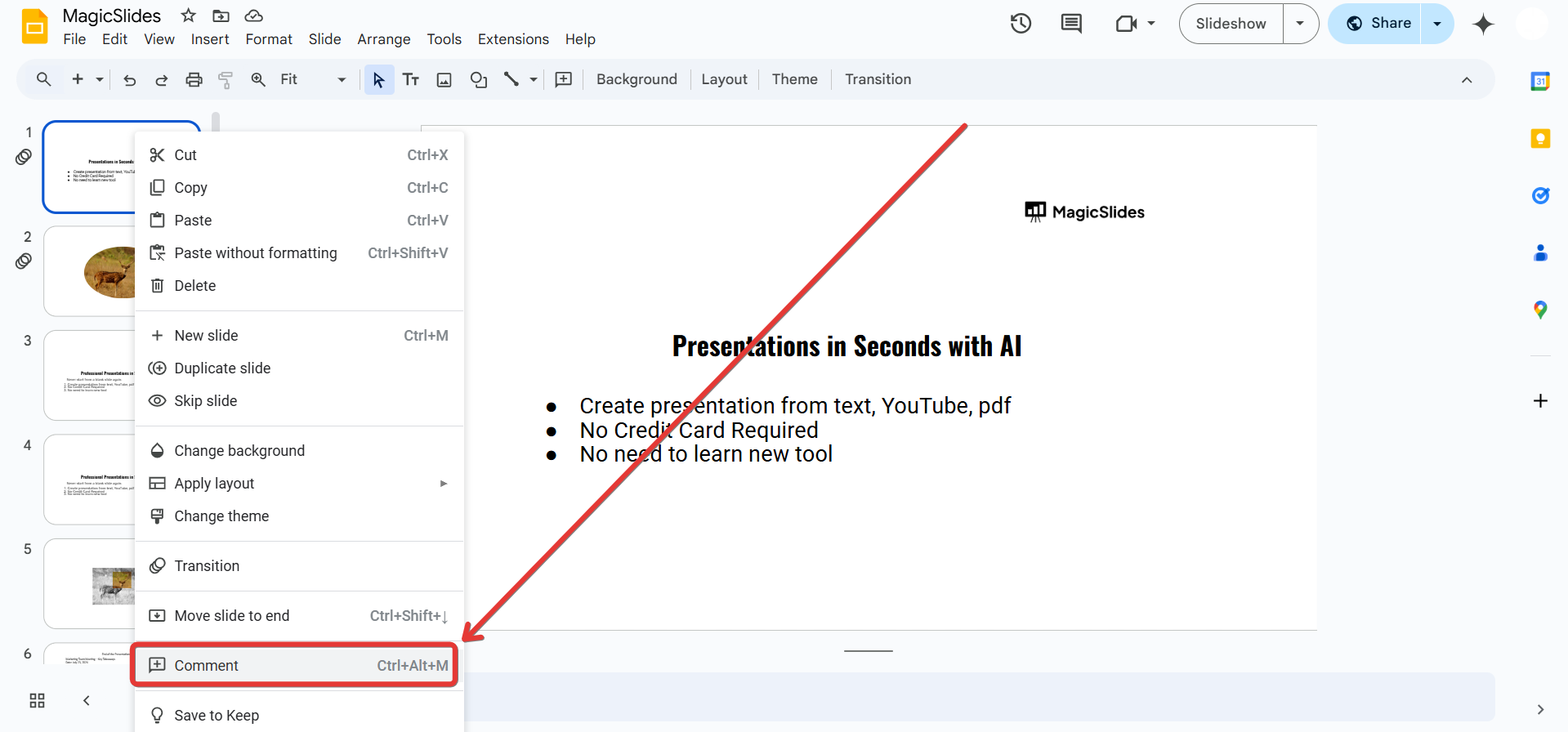Select Delete in context menu
The height and width of the screenshot is (732, 1568).
tap(299, 286)
